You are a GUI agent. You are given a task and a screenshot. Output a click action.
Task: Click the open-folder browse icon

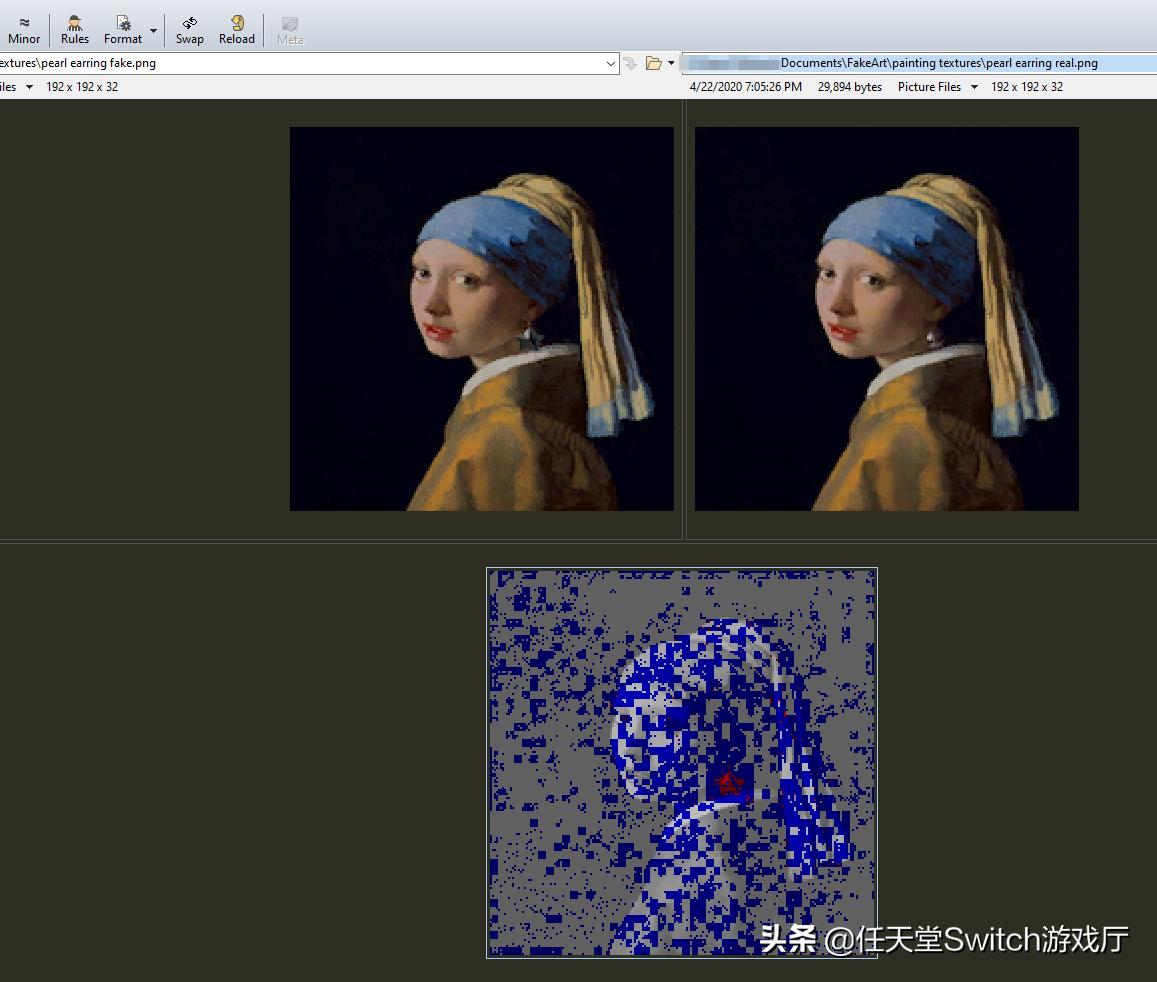click(653, 63)
